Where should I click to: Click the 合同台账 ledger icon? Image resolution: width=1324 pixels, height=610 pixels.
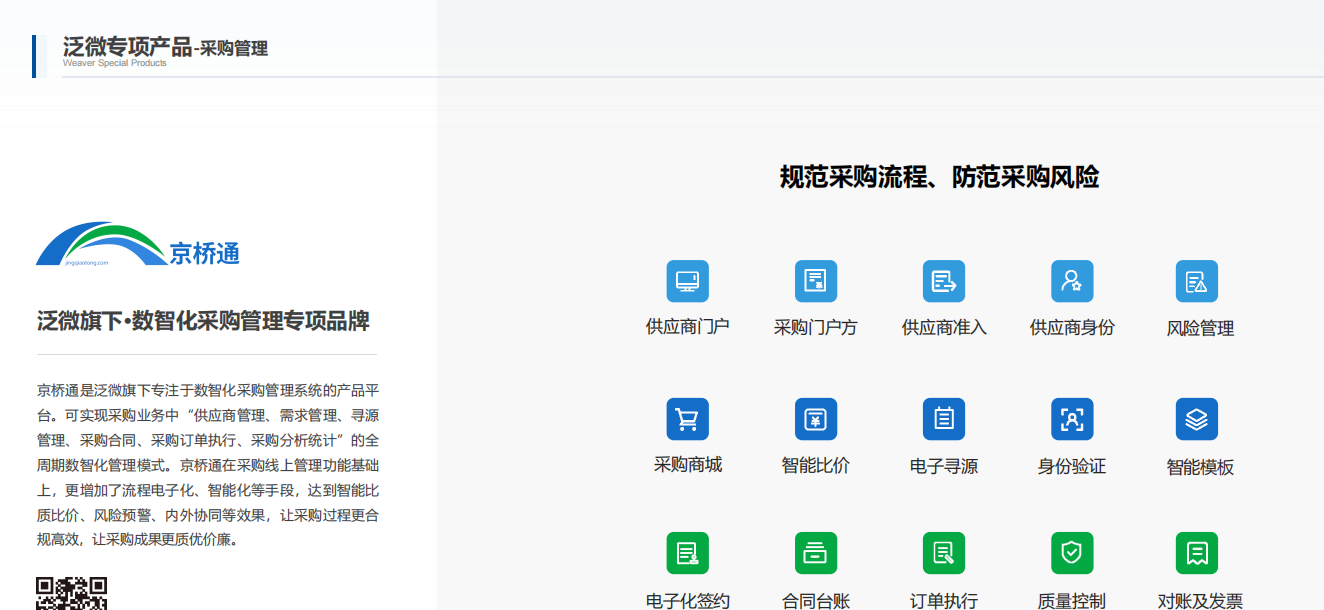click(x=816, y=552)
